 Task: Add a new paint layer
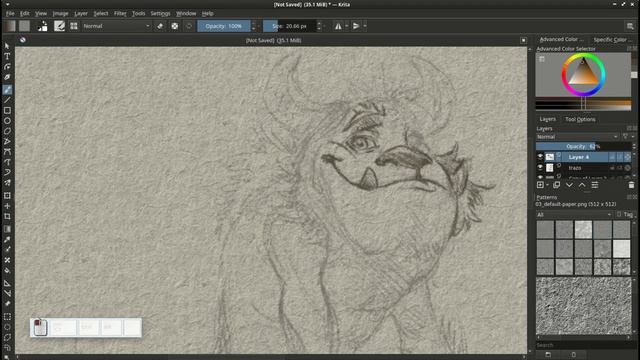point(540,185)
